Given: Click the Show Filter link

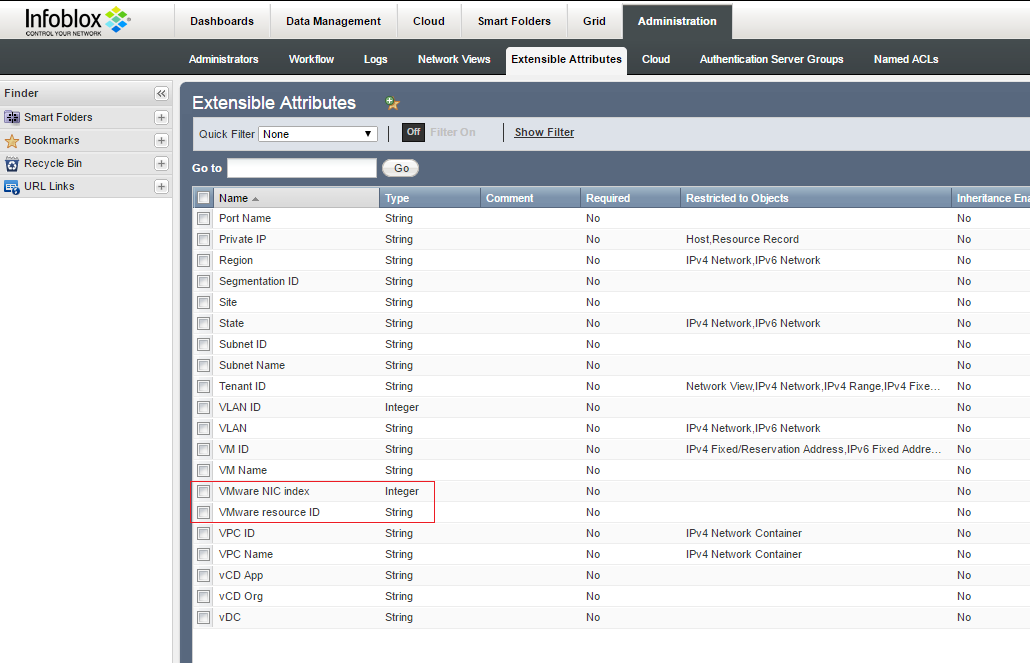Looking at the screenshot, I should (543, 132).
